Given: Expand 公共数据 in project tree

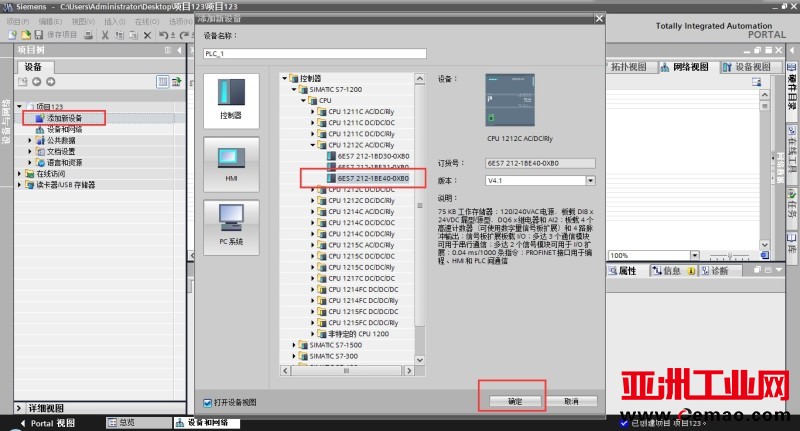Looking at the screenshot, I should pyautogui.click(x=30, y=140).
